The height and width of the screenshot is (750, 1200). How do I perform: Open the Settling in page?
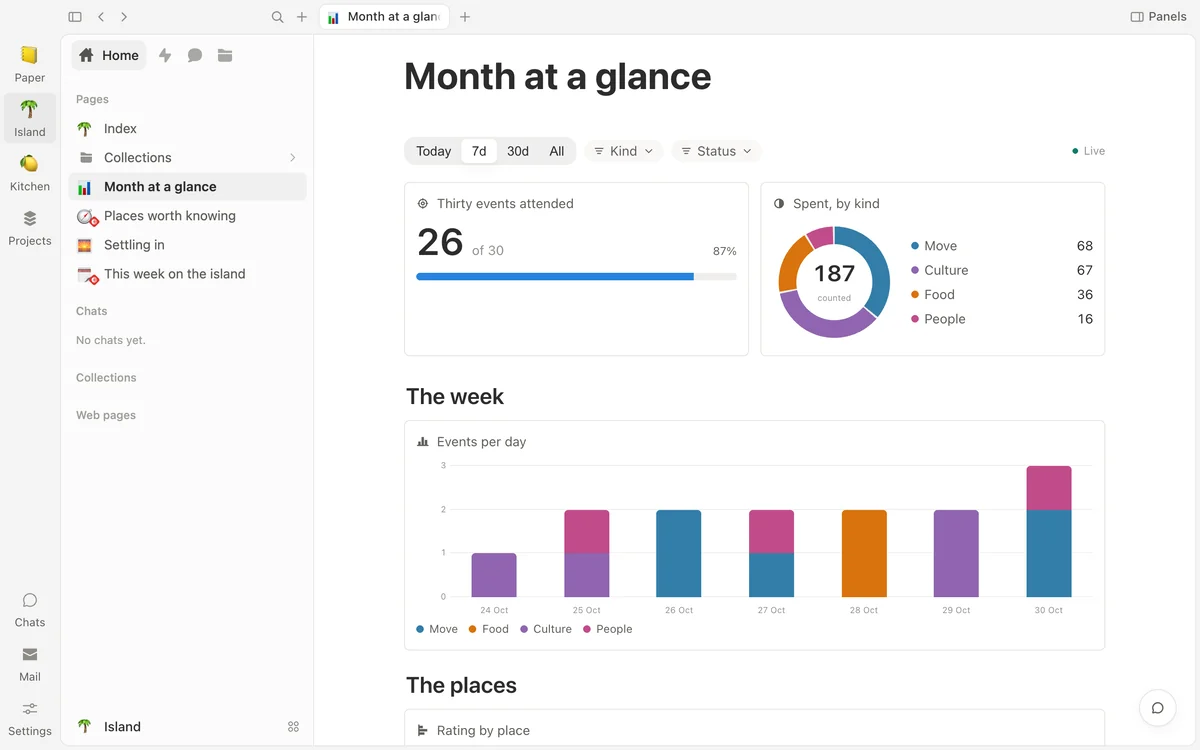coord(187,245)
